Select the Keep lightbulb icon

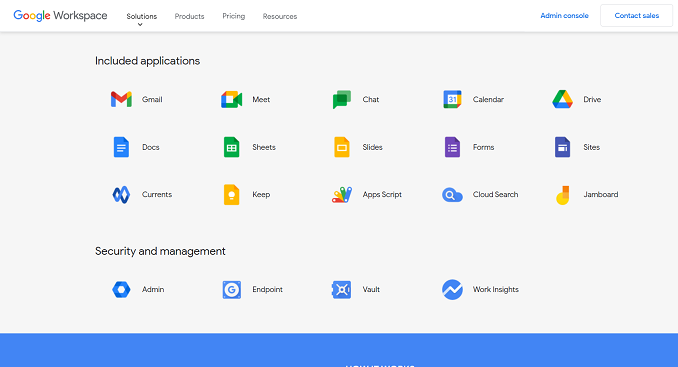(232, 195)
